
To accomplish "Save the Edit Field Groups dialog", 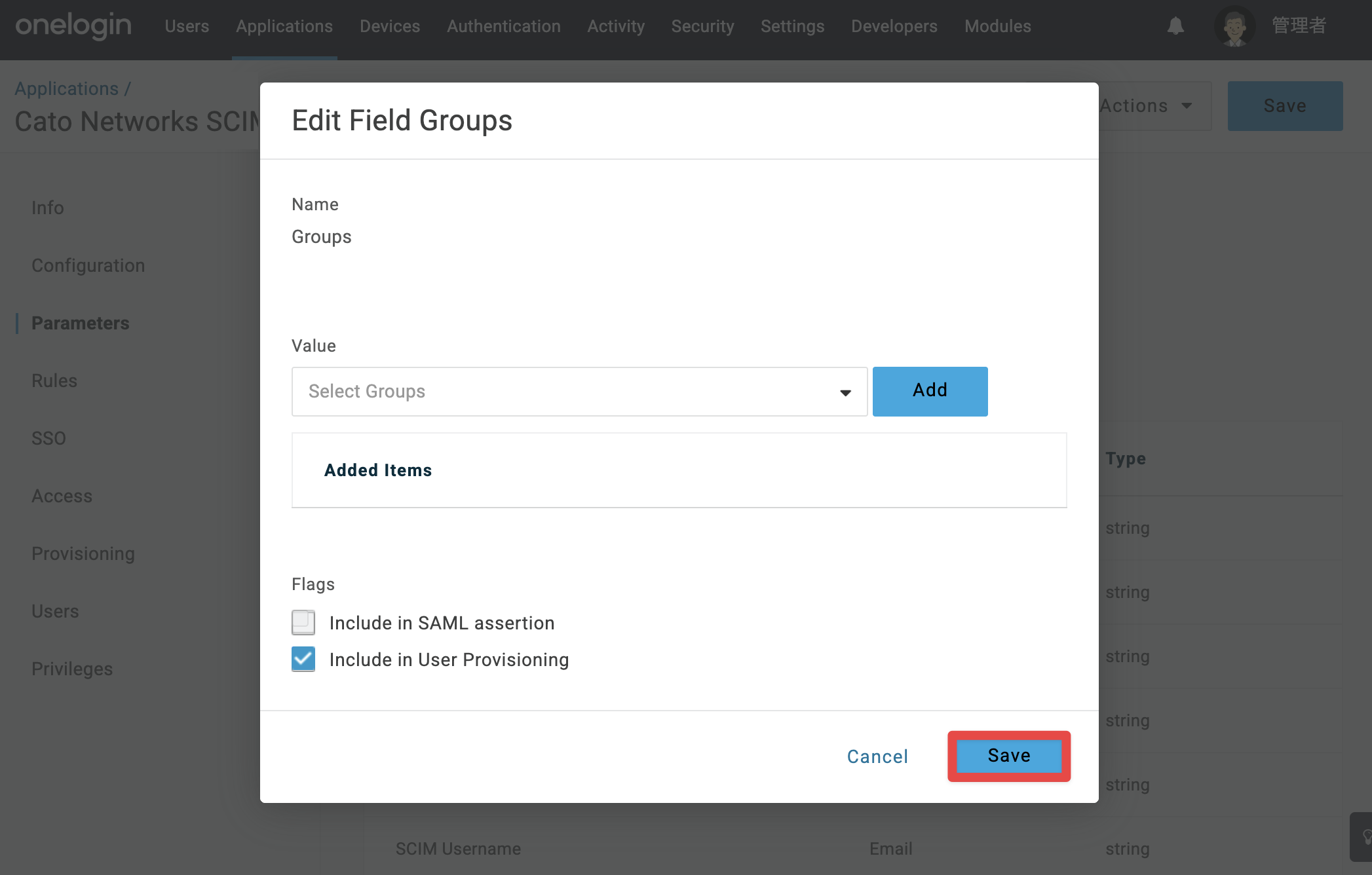I will [1009, 756].
